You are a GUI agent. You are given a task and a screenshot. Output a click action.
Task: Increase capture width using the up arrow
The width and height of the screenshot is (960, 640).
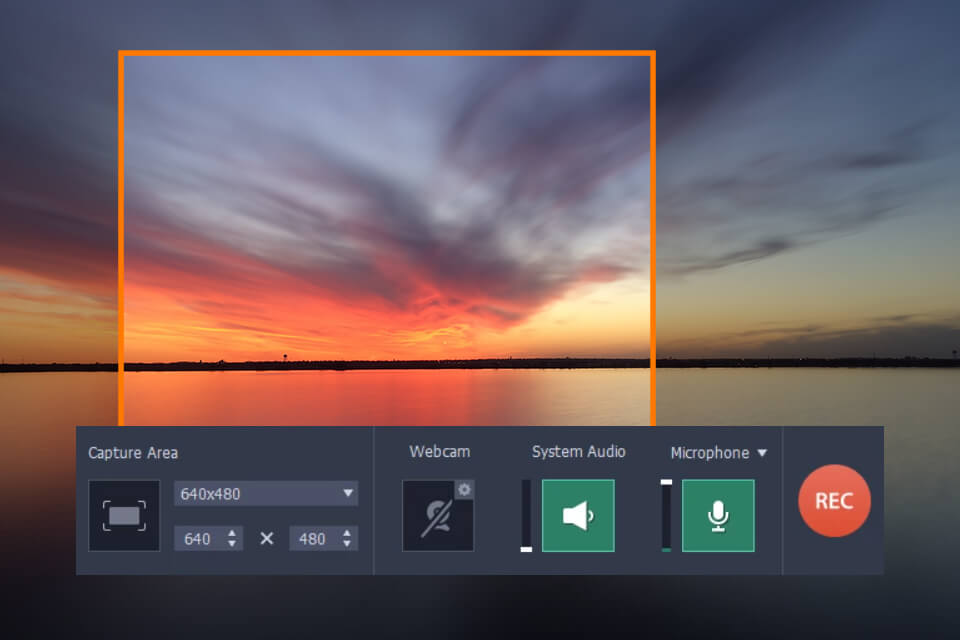[231, 532]
